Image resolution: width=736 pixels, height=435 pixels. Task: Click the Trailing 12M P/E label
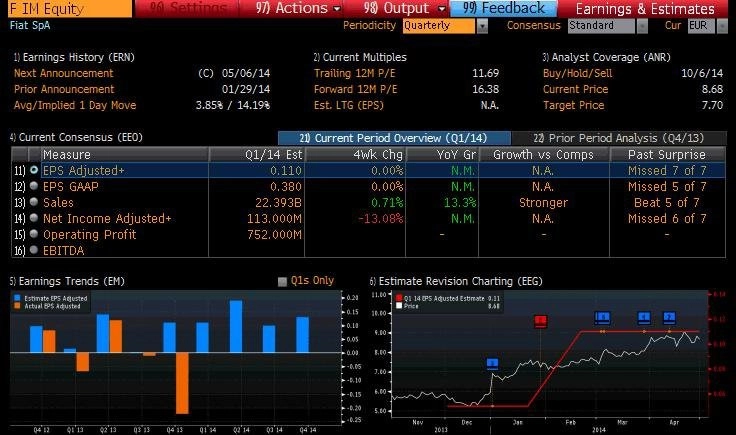click(354, 73)
